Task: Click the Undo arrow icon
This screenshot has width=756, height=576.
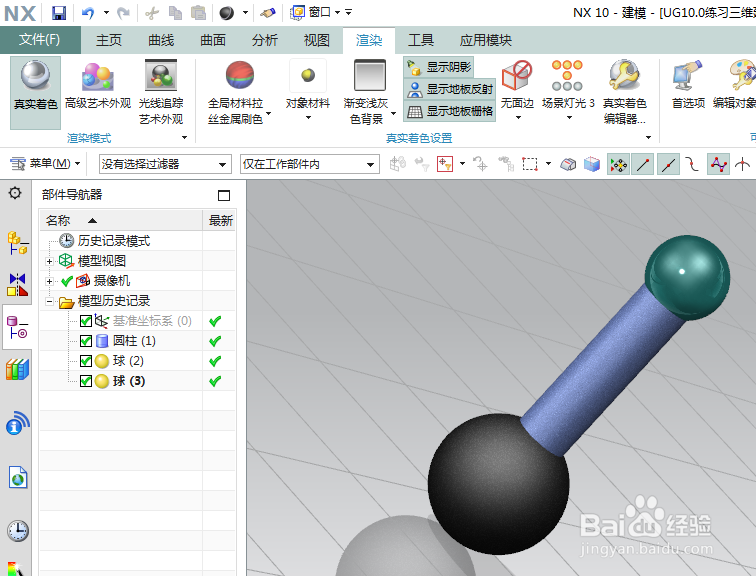Action: [x=88, y=13]
